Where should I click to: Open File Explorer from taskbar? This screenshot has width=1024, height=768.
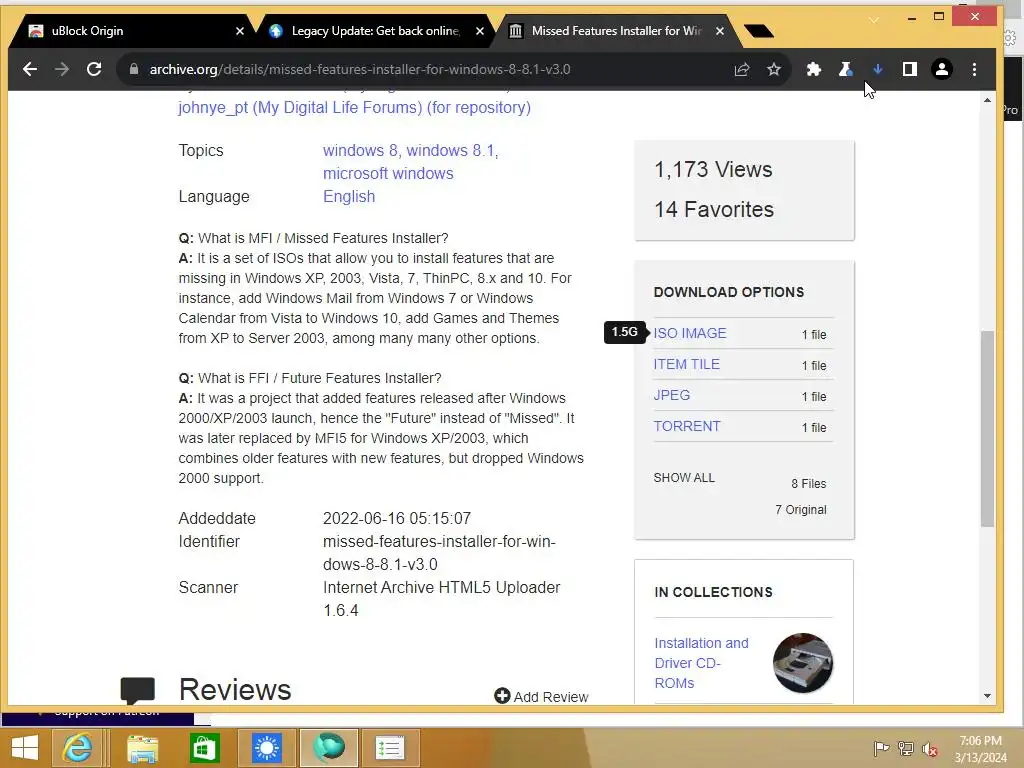(143, 748)
